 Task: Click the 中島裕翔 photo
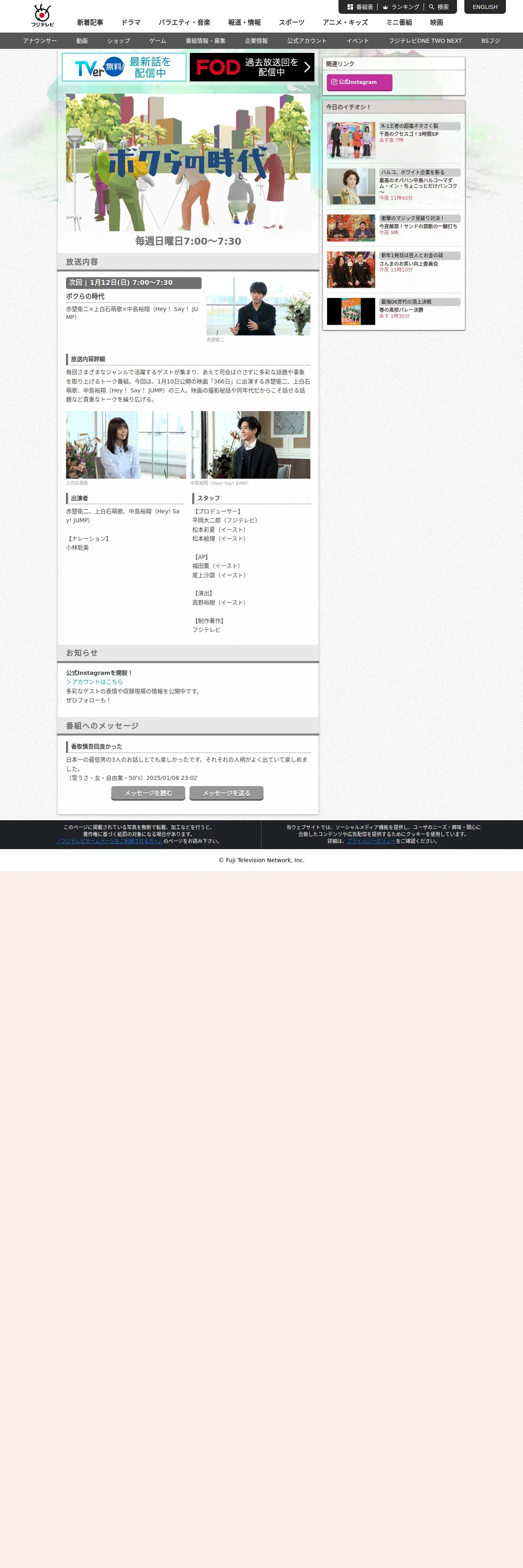250,445
